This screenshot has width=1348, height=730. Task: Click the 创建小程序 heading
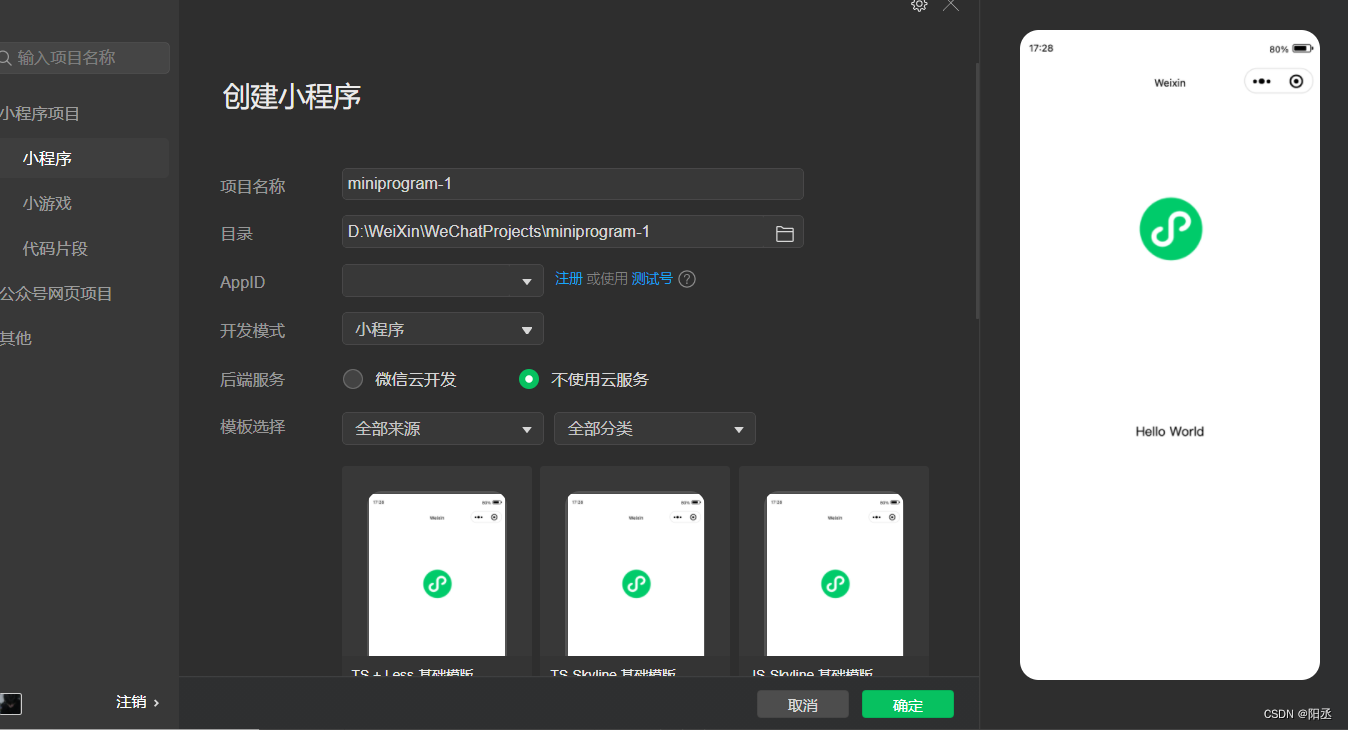292,97
